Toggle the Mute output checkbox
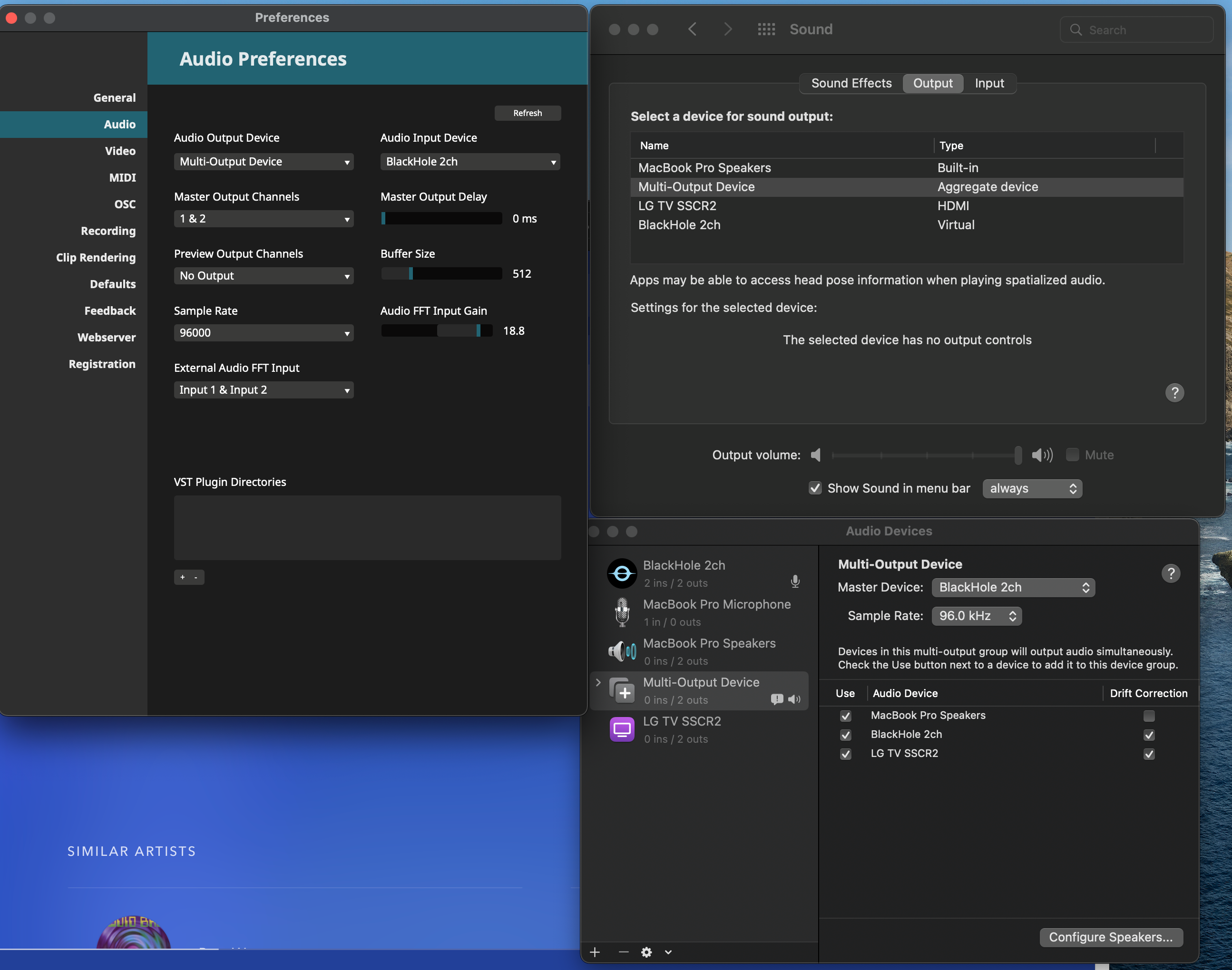 tap(1072, 455)
